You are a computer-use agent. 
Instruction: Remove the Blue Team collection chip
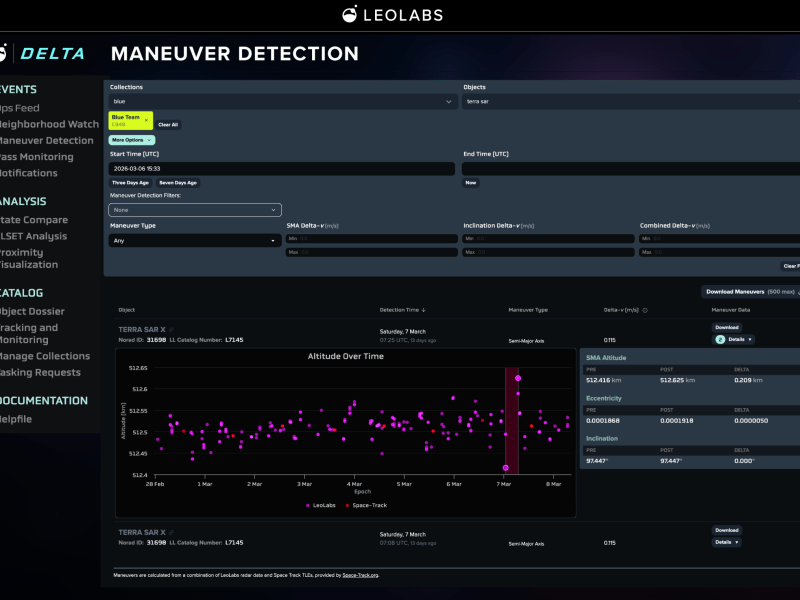146,119
